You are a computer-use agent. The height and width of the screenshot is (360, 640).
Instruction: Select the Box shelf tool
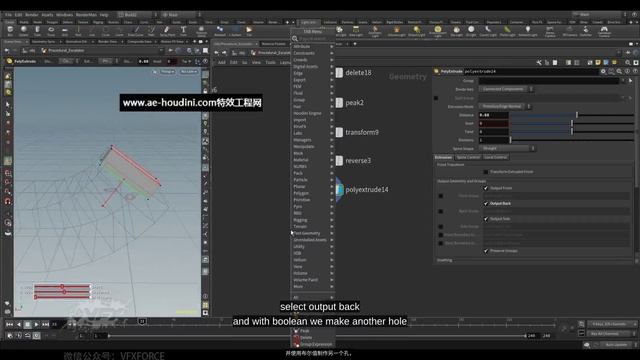(10, 31)
